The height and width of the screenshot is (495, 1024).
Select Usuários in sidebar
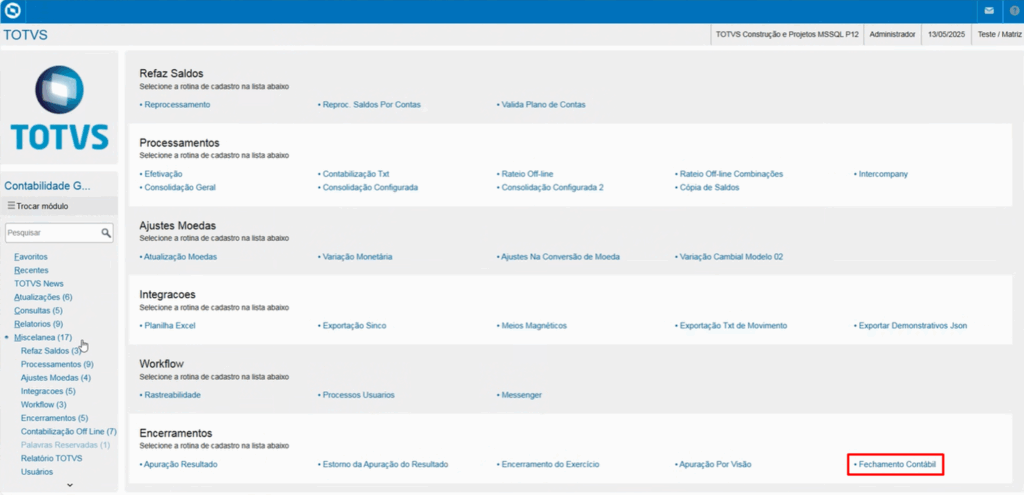pos(37,471)
